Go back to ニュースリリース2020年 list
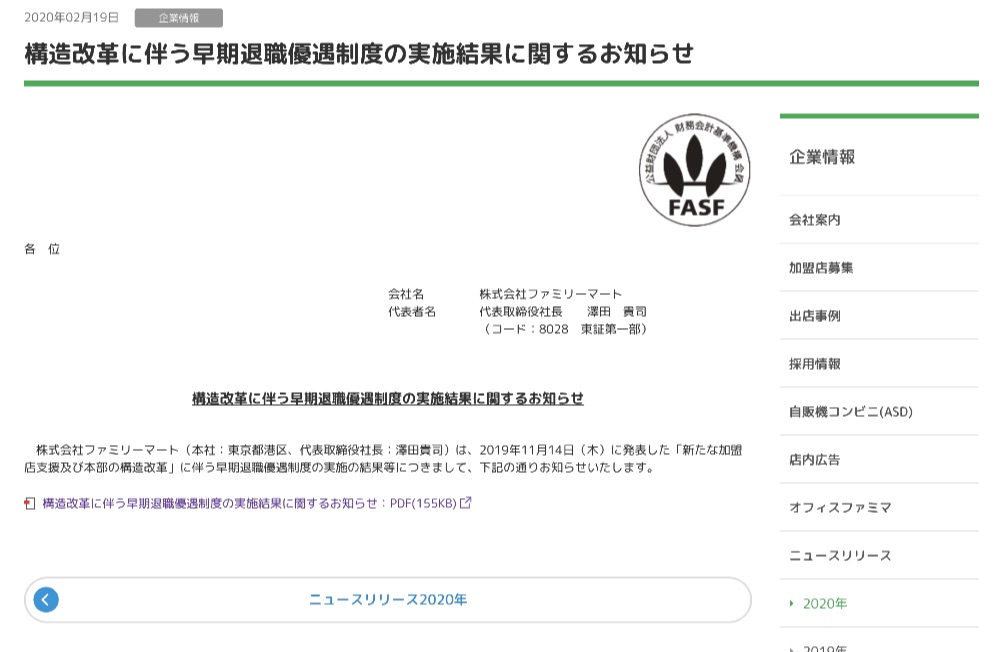 click(x=388, y=600)
